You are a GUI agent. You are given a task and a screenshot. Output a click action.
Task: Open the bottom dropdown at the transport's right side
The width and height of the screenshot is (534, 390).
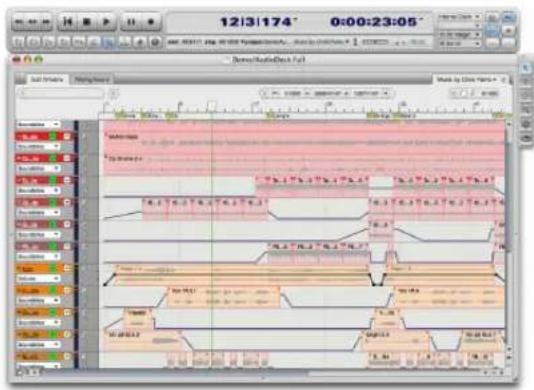click(459, 44)
